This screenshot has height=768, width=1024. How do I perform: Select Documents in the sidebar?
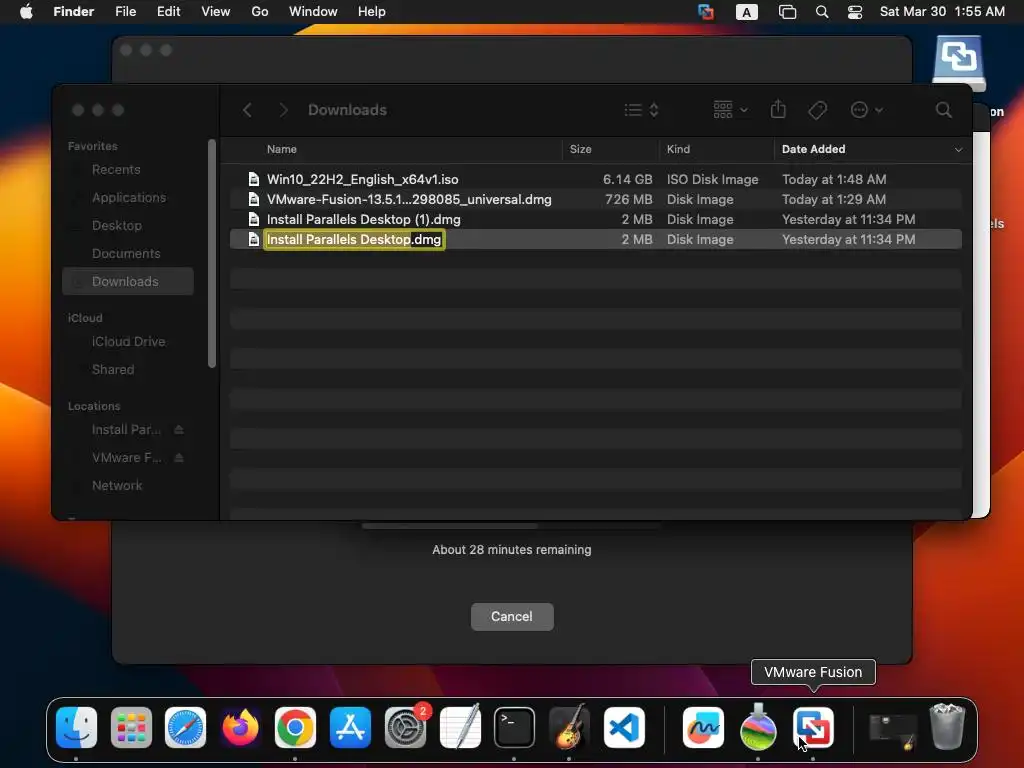(x=128, y=253)
